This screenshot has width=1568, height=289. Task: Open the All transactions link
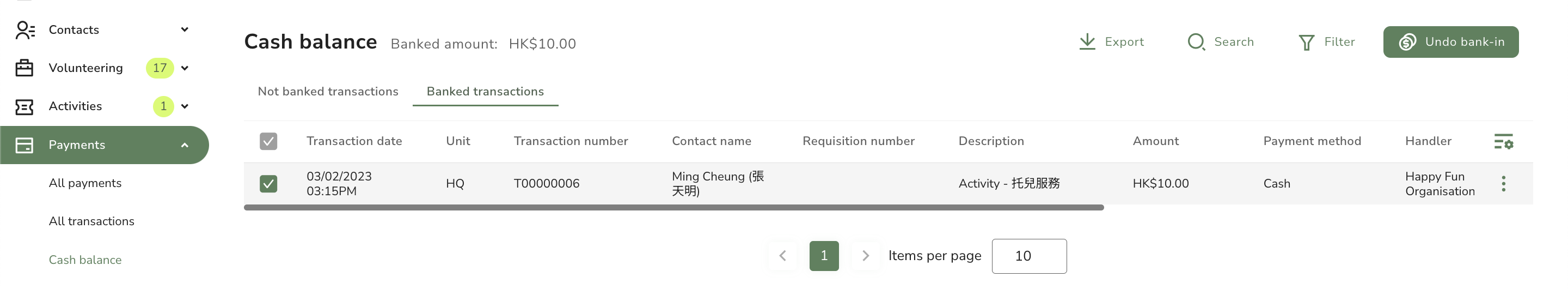tap(91, 221)
